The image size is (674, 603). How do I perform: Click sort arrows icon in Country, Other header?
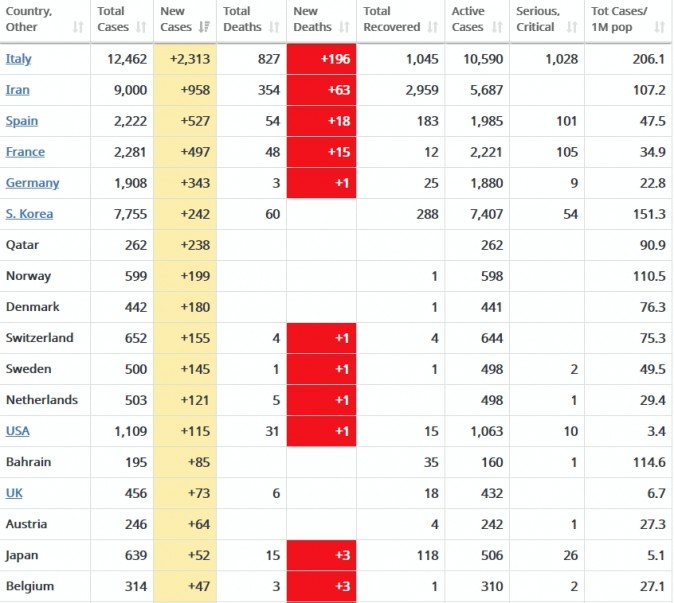(x=79, y=27)
